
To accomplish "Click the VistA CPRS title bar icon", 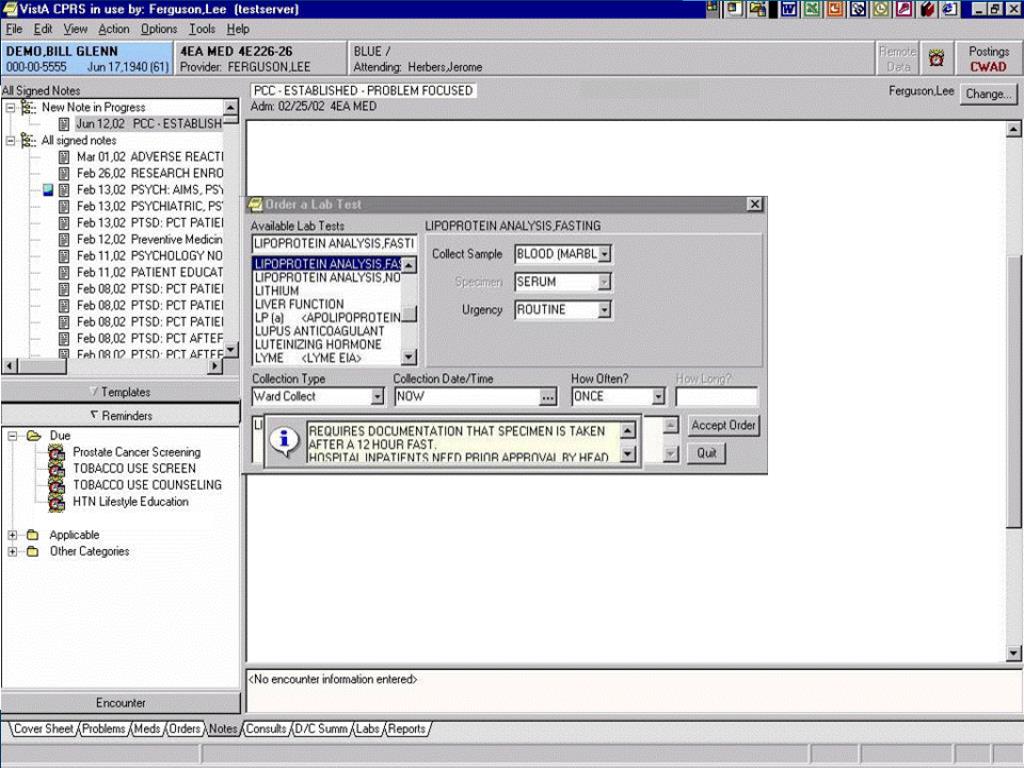I will tap(9, 9).
